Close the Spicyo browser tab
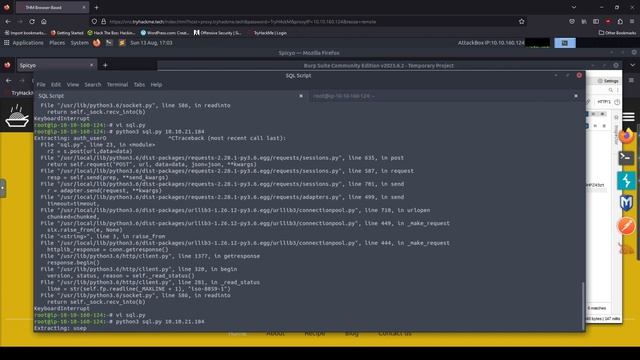640x360 pixels. pyautogui.click(x=91, y=65)
